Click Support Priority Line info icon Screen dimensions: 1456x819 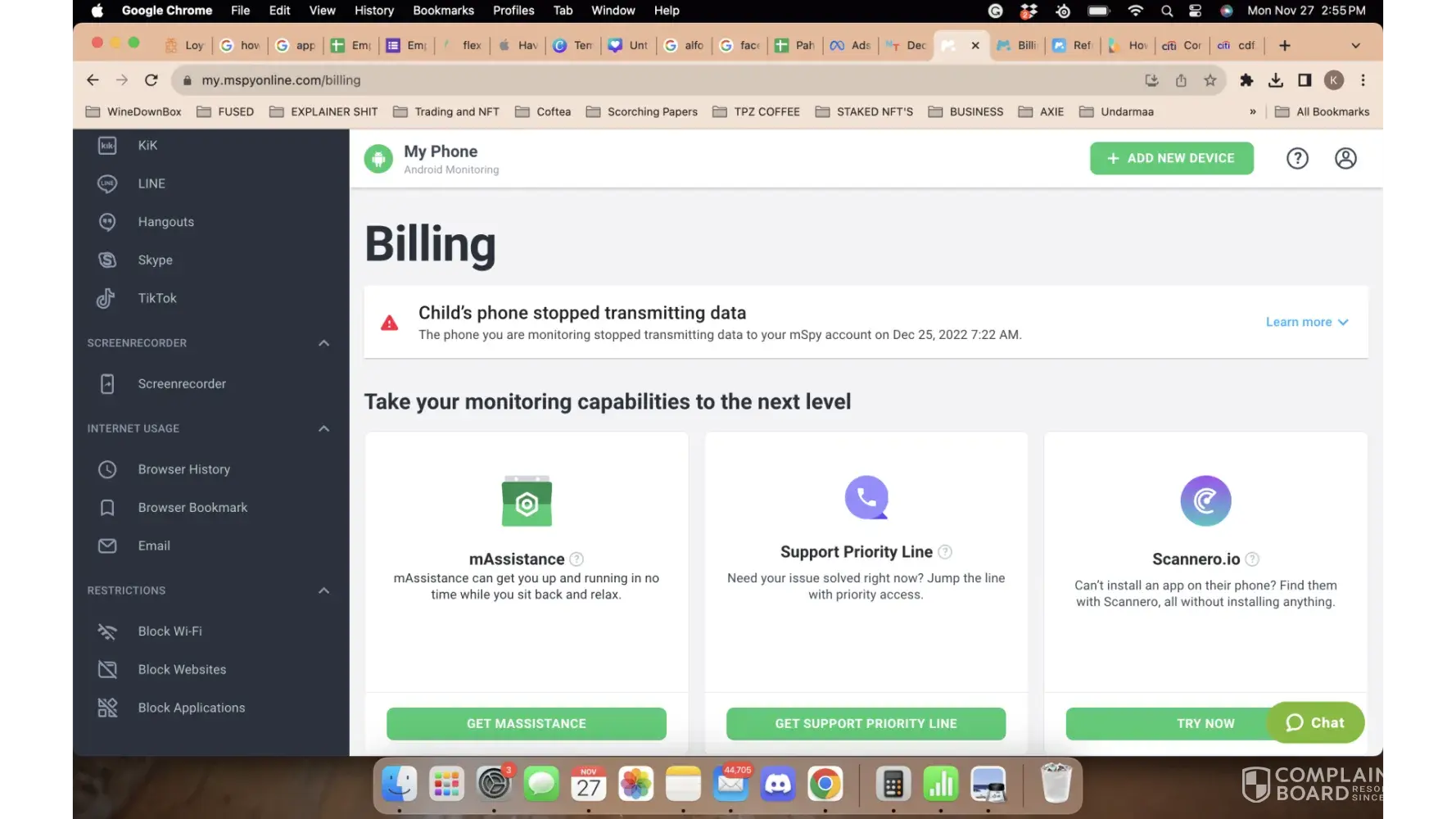pos(944,552)
